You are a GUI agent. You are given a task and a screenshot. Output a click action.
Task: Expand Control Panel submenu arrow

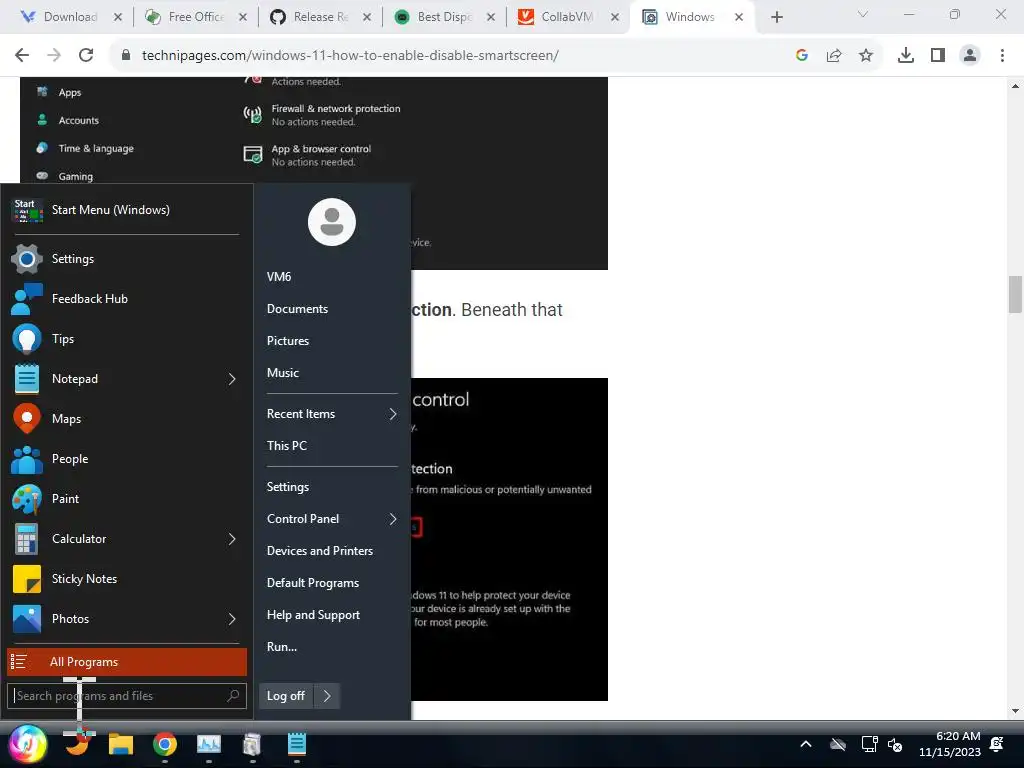click(x=393, y=519)
